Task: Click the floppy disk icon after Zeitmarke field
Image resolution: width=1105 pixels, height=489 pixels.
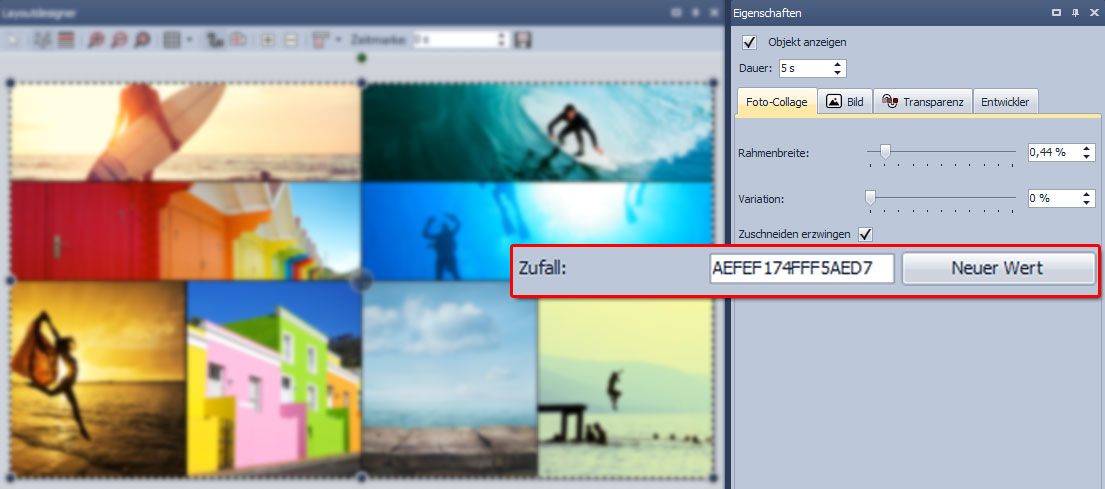Action: (522, 40)
